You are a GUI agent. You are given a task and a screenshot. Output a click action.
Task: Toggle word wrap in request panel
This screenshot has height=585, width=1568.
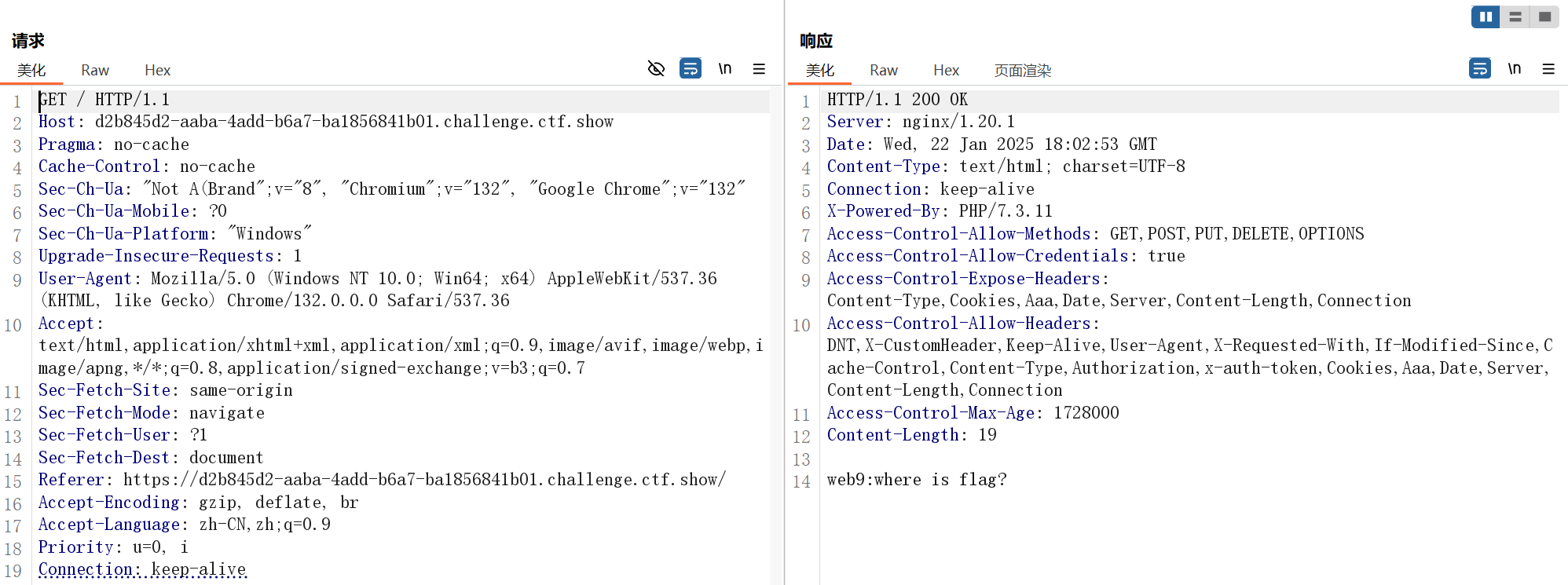(x=691, y=69)
